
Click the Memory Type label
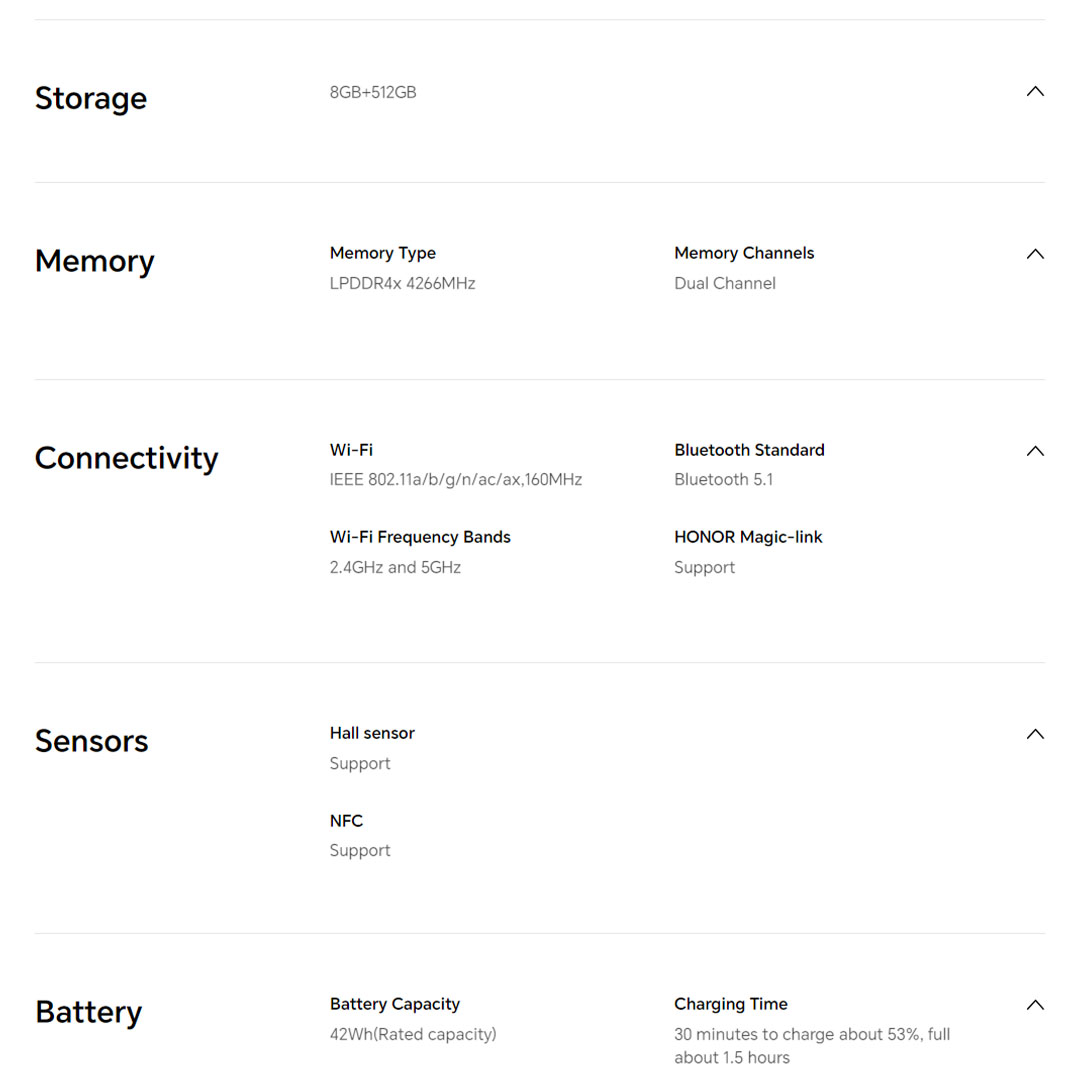[x=383, y=253]
